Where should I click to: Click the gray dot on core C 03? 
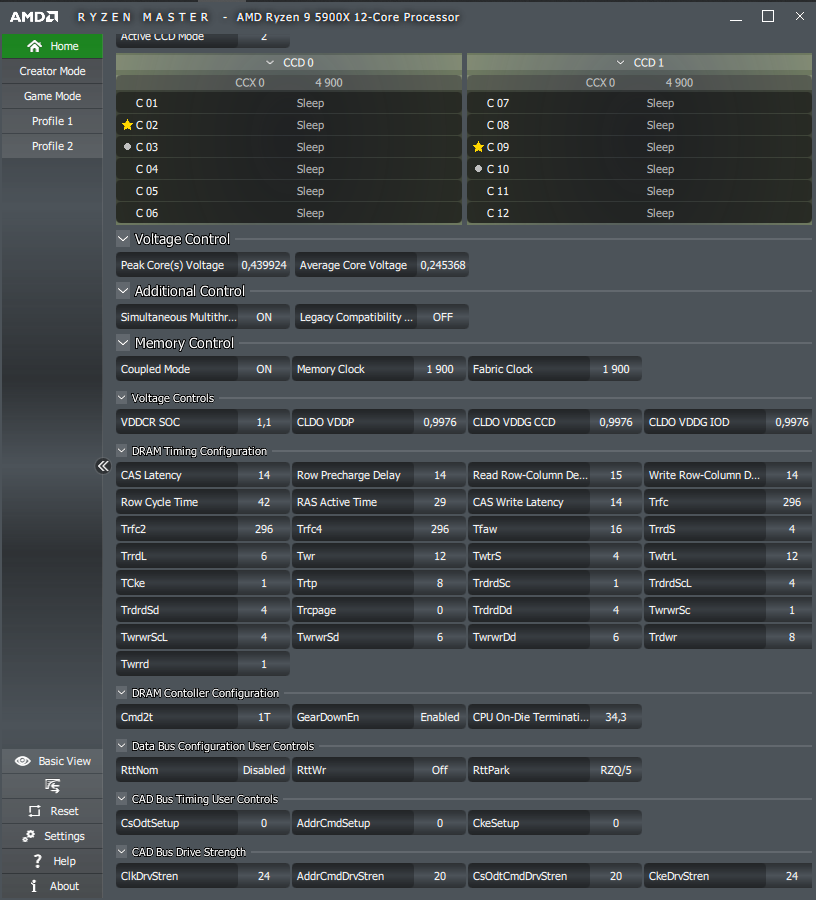point(127,147)
